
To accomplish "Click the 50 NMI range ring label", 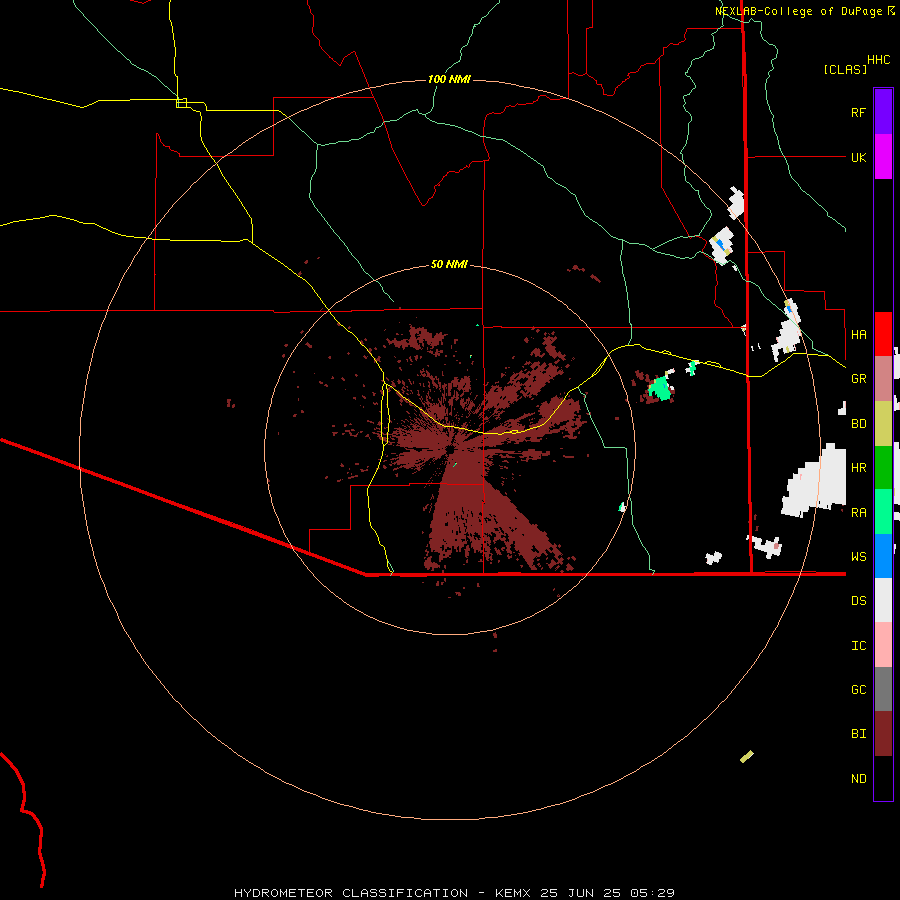I will 449,264.
